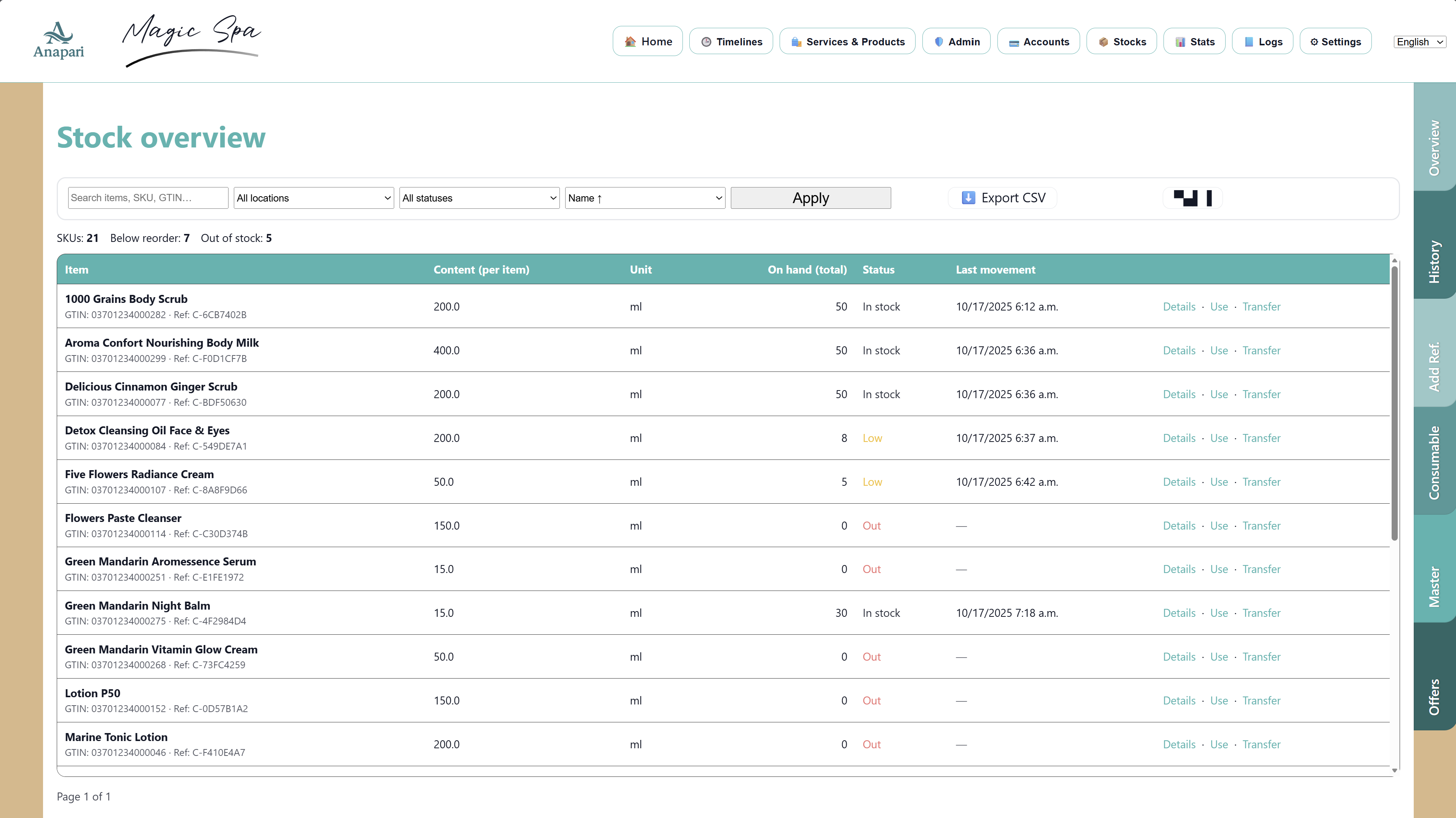Click the Admin shield icon
1456x818 pixels.
click(939, 42)
